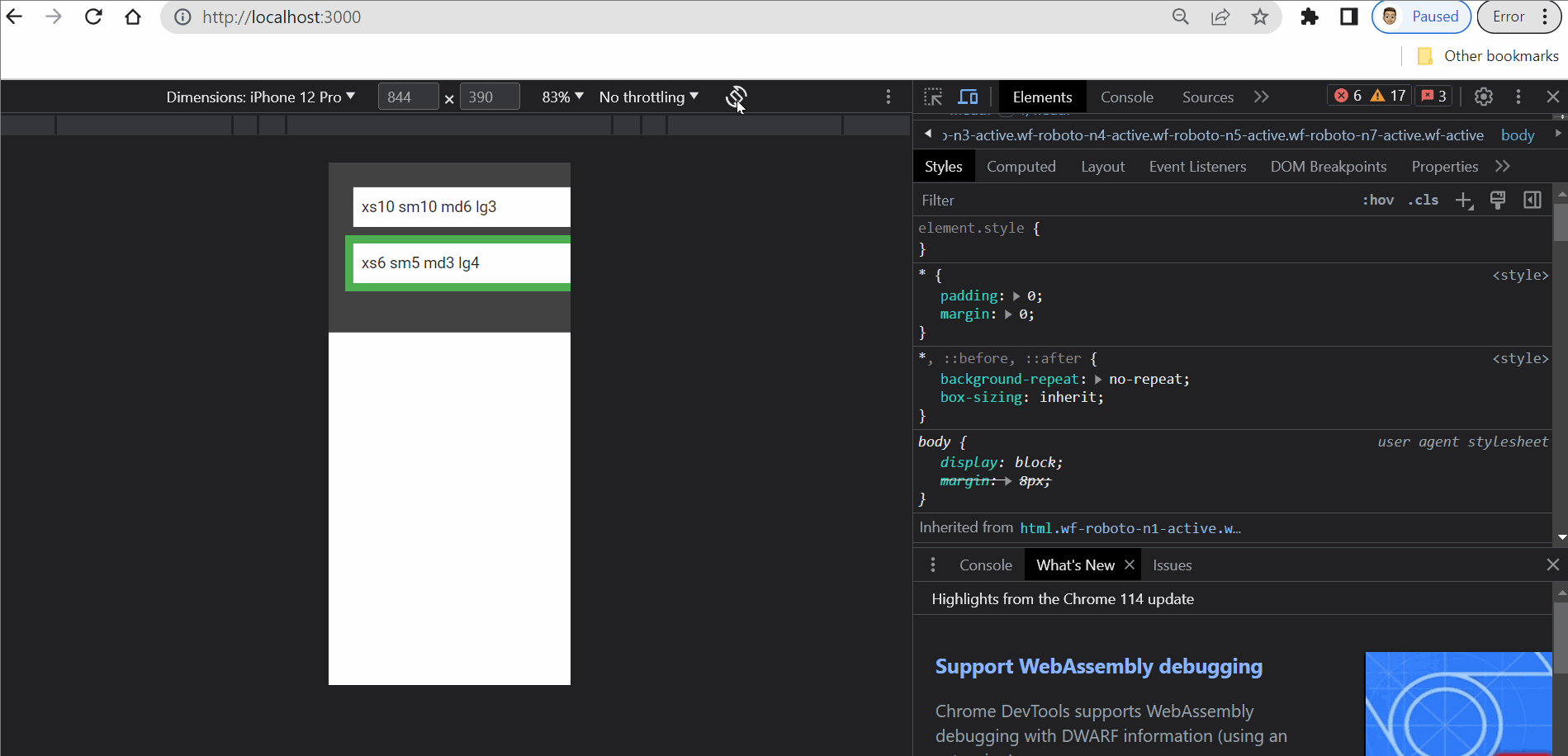
Task: Toggle the browser side panel
Action: coord(1349,17)
